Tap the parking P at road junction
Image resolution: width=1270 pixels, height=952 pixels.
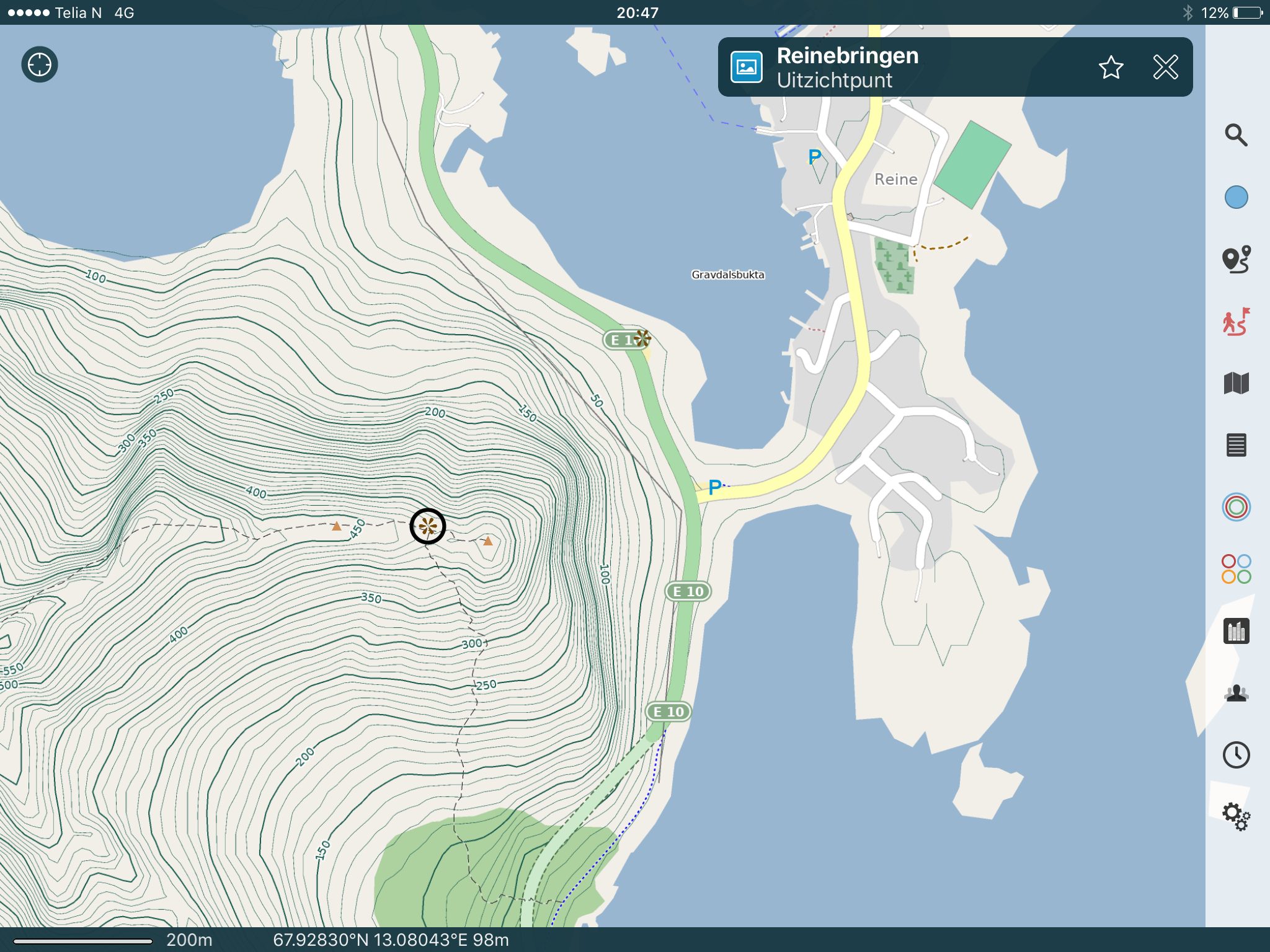(715, 487)
